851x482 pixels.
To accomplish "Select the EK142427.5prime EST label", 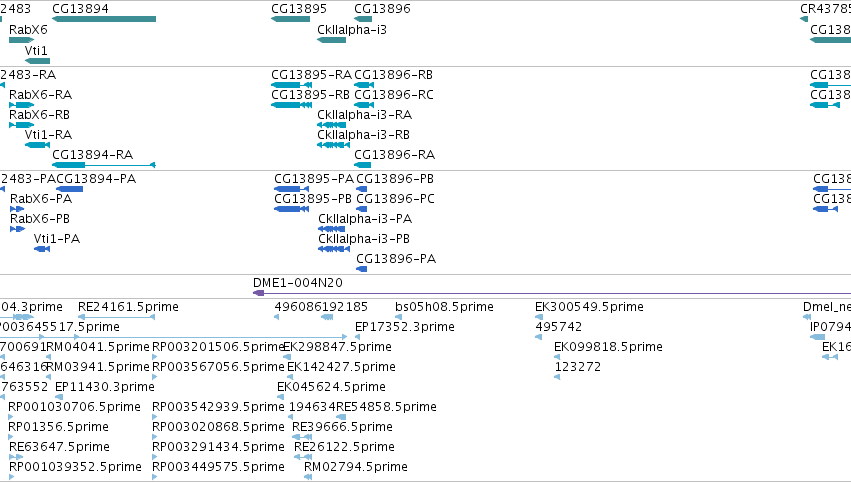I will (341, 367).
